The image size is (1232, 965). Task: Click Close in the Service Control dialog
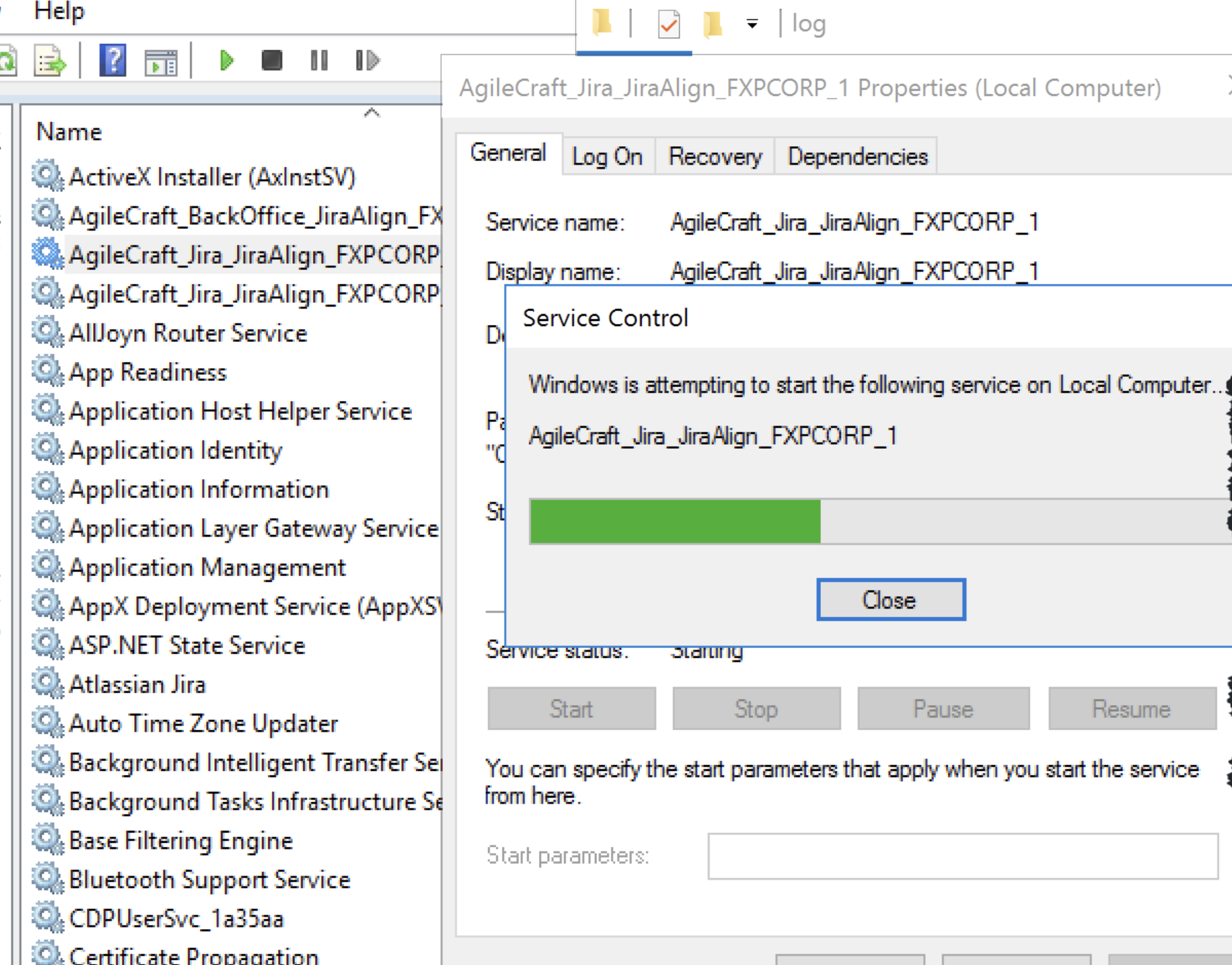[x=891, y=600]
